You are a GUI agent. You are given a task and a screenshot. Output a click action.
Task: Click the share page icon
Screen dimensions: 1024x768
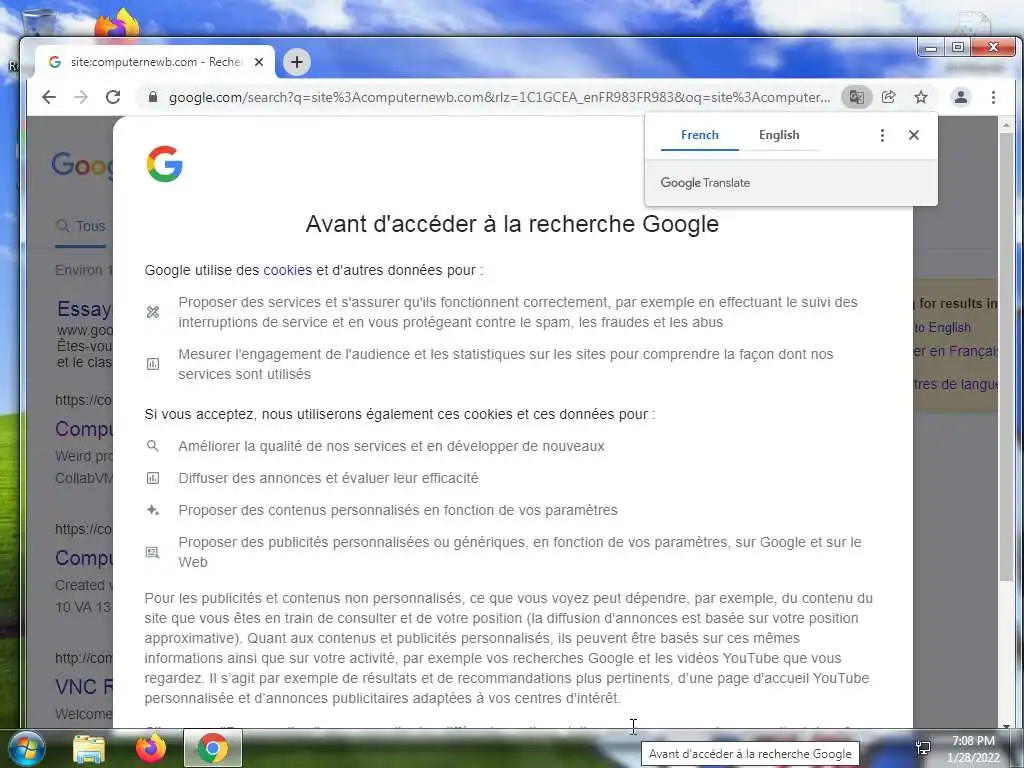coord(888,97)
